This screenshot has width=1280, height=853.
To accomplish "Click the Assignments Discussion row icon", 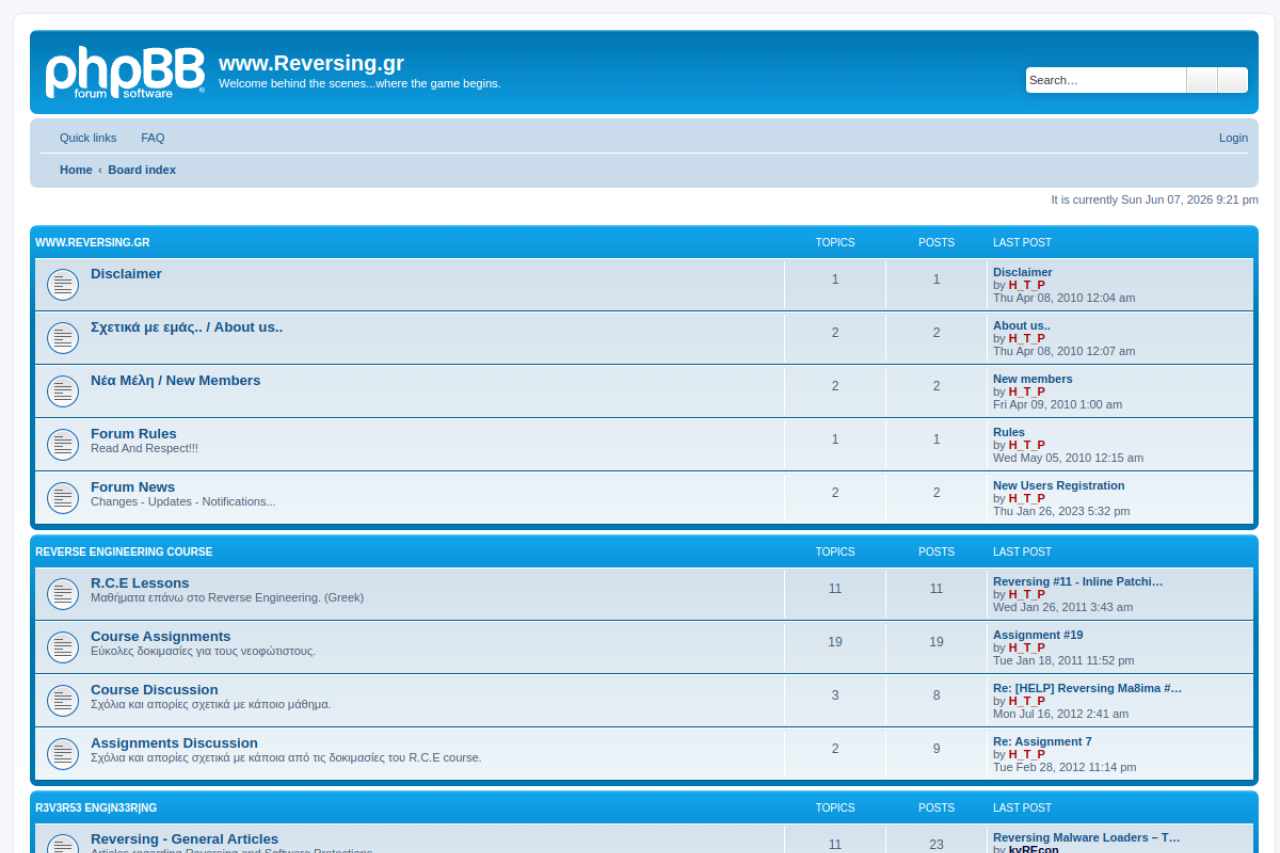I will pyautogui.click(x=63, y=754).
